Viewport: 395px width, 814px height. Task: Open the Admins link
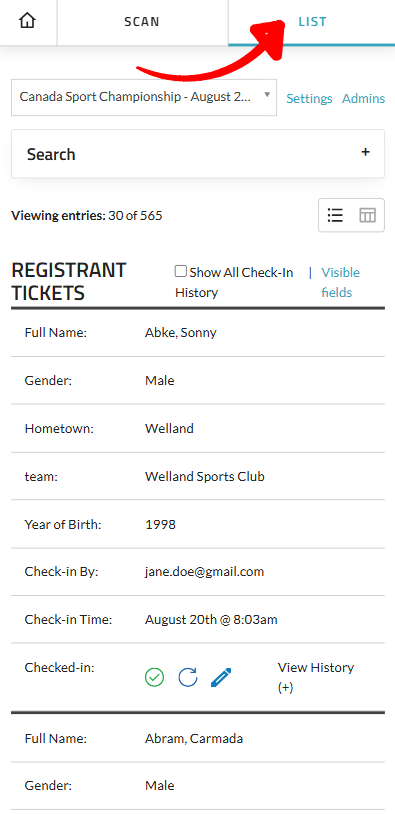(363, 99)
